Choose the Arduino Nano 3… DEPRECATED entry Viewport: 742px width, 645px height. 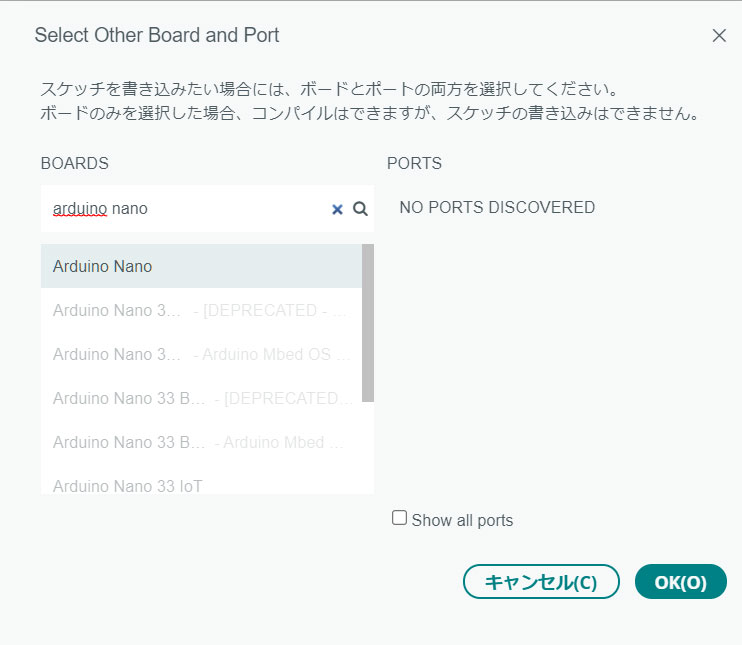201,310
